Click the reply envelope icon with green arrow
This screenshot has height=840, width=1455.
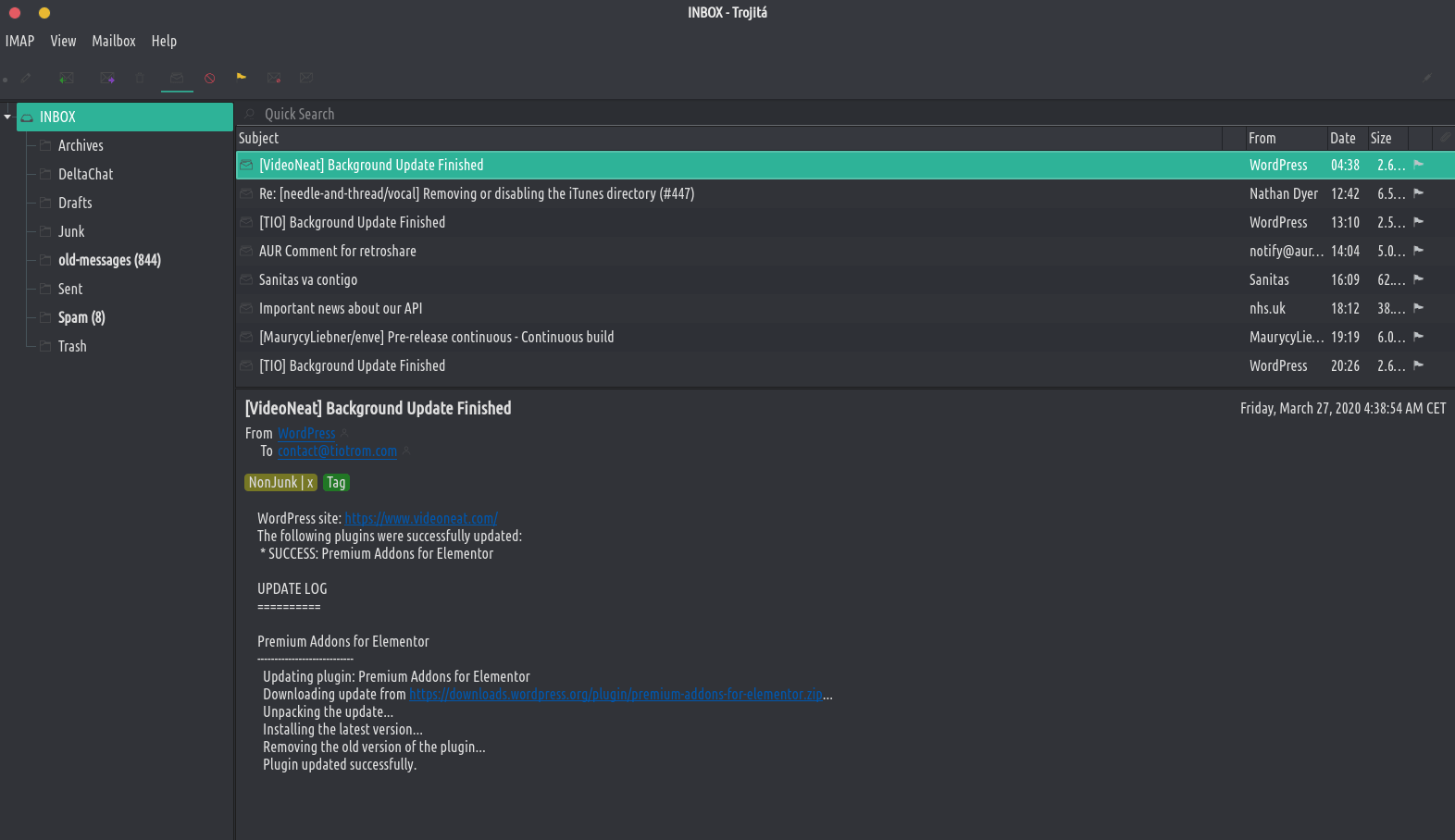[x=67, y=79]
